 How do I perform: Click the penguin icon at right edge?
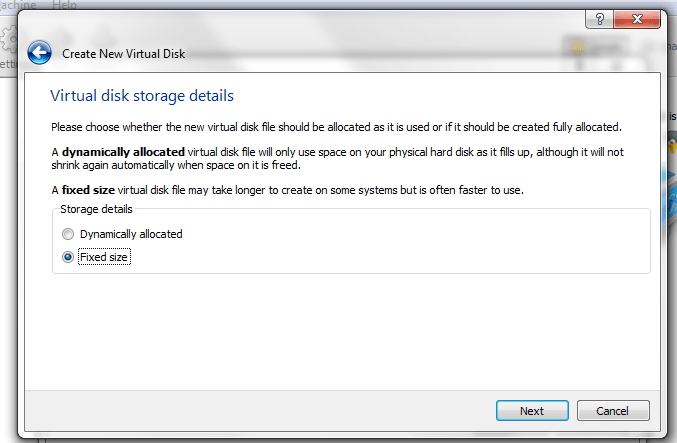672,142
